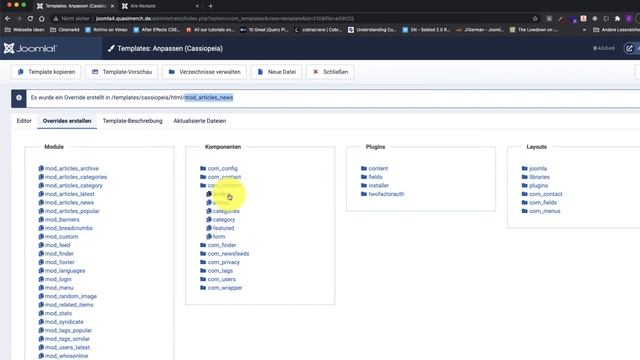Viewport: 640px width, 360px height.
Task: Create override for mod_articles_popular
Action: [x=69, y=211]
